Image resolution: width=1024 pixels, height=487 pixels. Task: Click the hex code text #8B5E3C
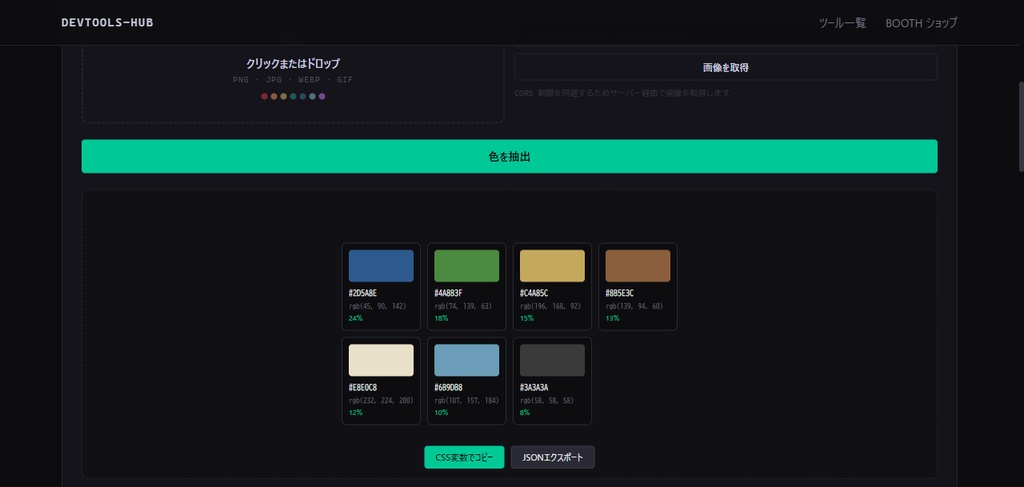[x=619, y=293]
